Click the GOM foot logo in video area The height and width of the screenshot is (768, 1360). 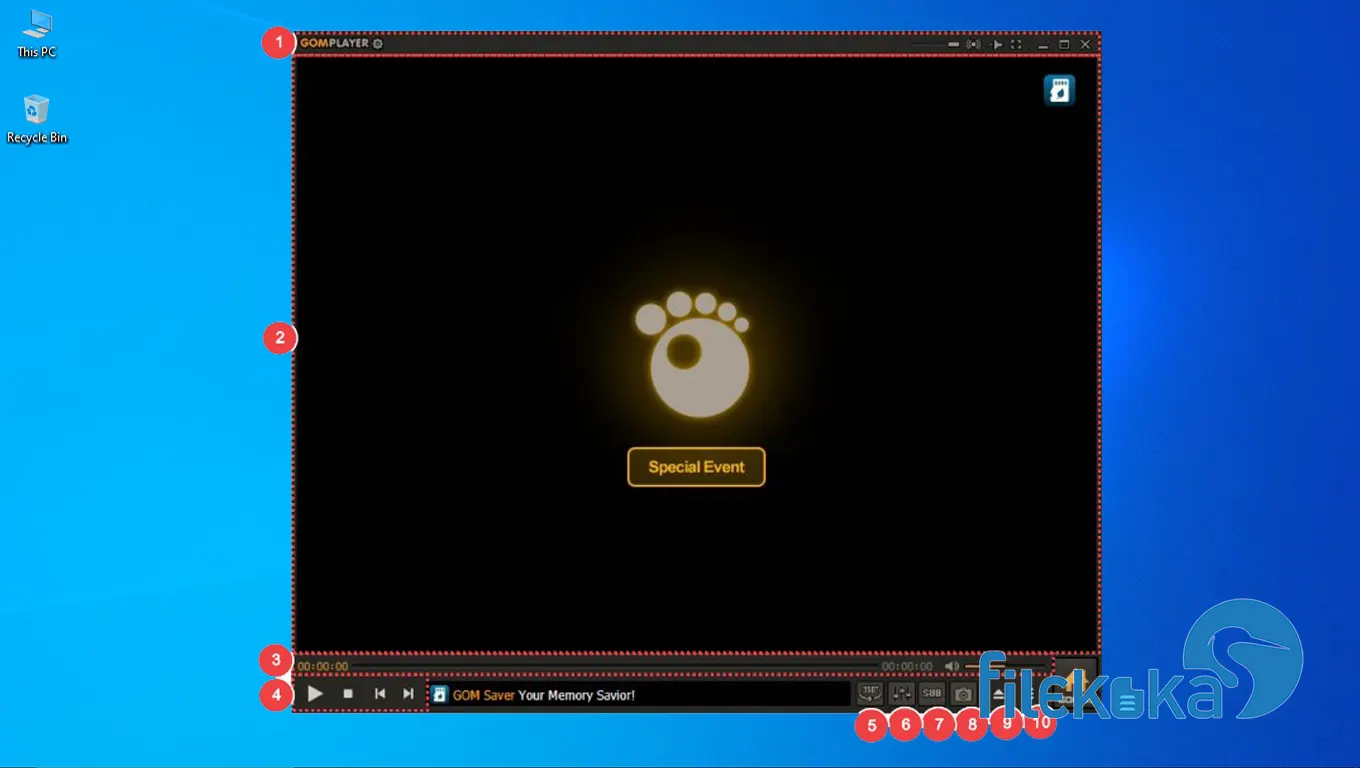(x=692, y=354)
